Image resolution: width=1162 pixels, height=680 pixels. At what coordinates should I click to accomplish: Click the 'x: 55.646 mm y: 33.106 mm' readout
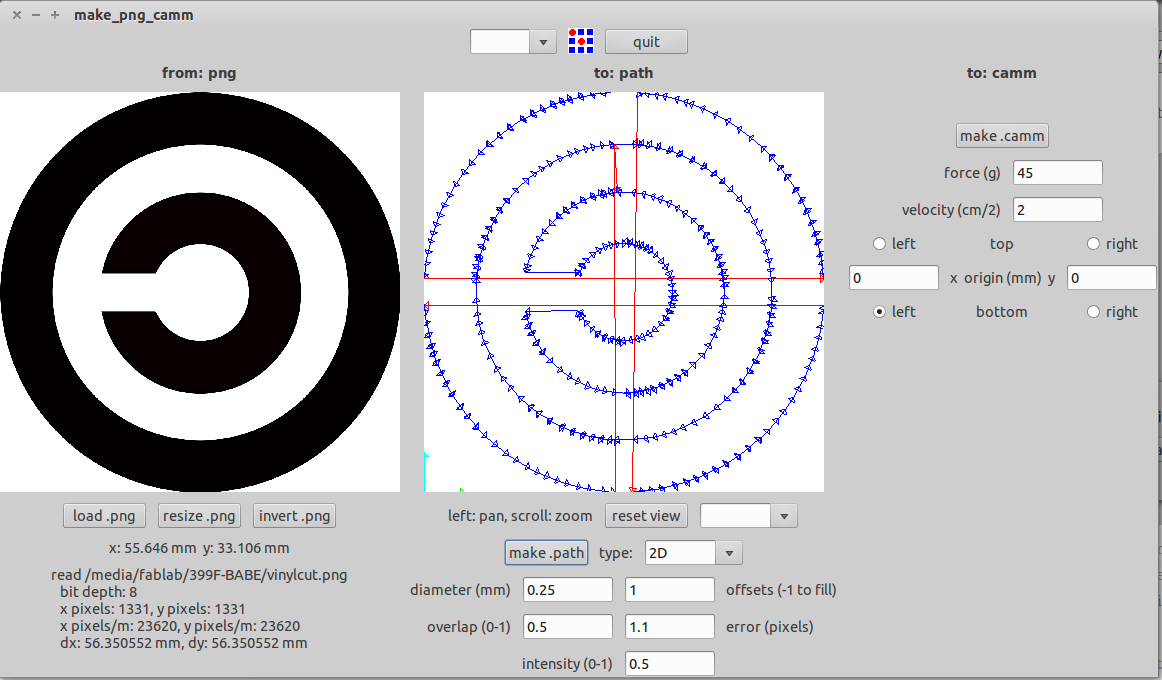click(x=199, y=548)
